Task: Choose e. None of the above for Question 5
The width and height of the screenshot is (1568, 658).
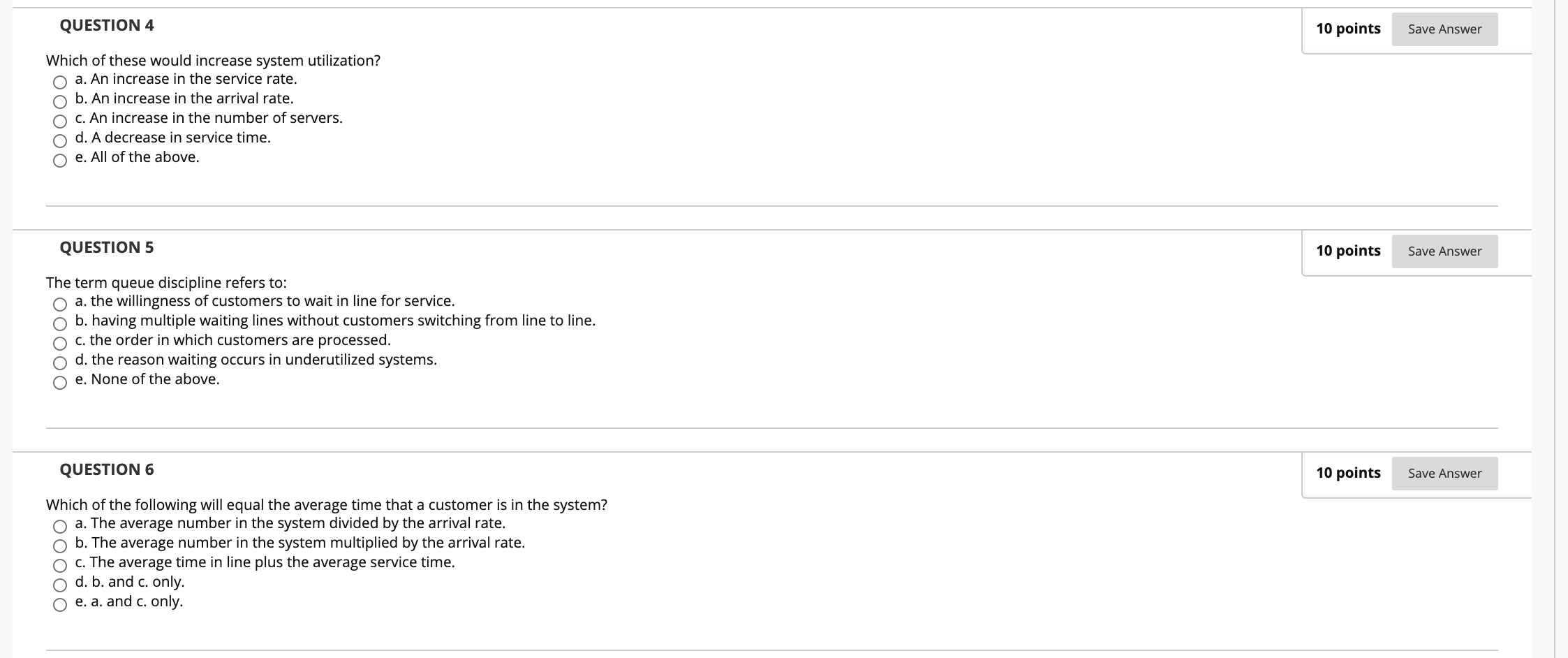Action: (60, 383)
